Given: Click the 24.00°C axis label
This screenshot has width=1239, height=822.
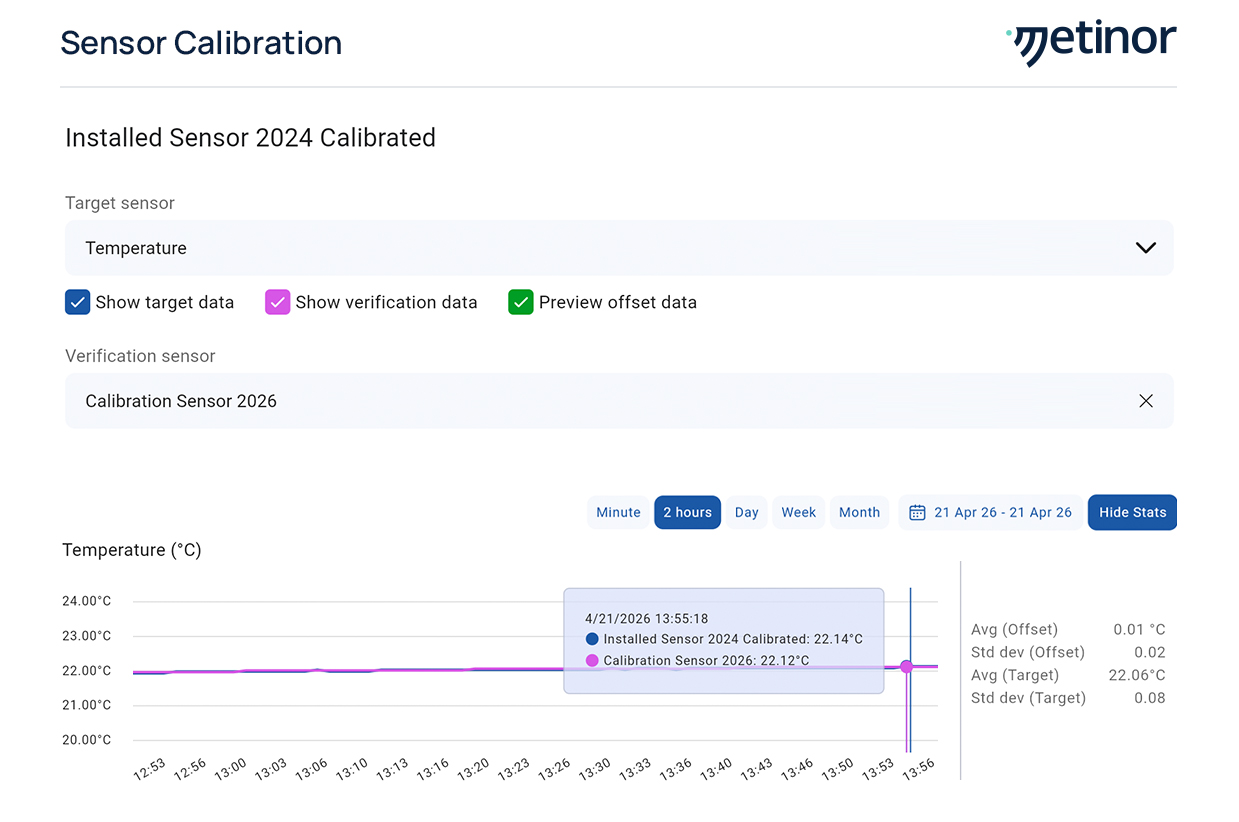Looking at the screenshot, I should (87, 601).
